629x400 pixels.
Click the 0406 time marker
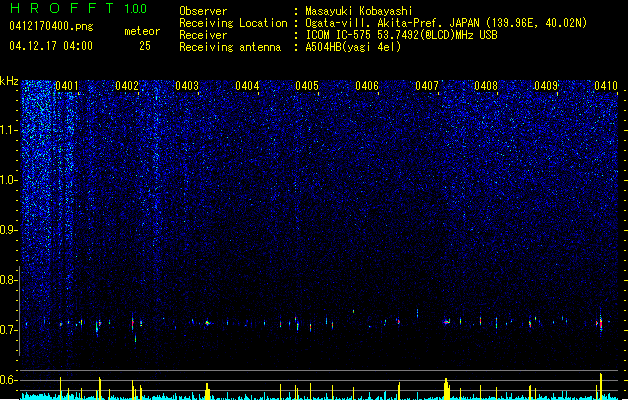[367, 86]
